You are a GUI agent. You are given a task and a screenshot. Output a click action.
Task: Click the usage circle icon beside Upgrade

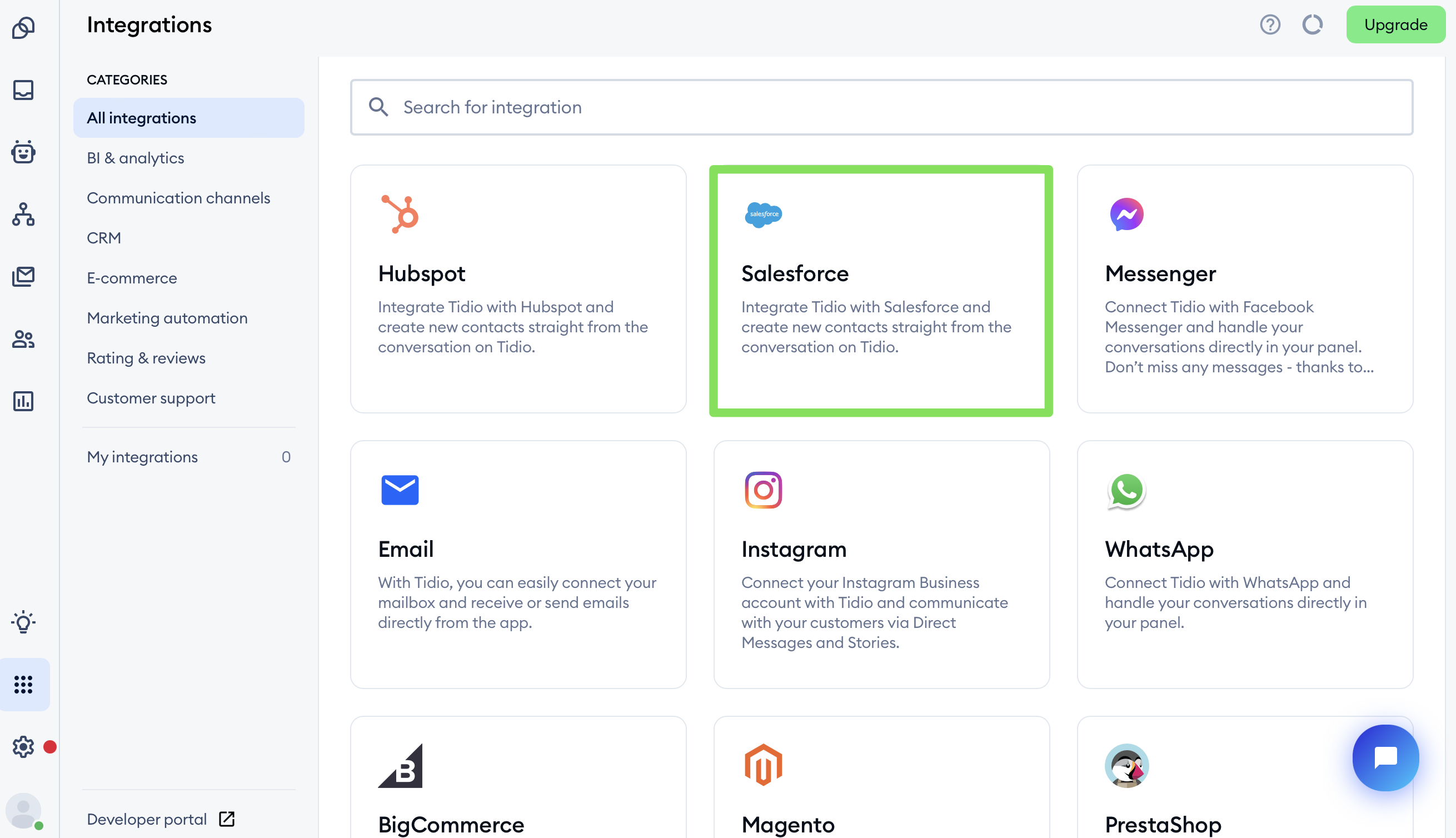pos(1312,25)
